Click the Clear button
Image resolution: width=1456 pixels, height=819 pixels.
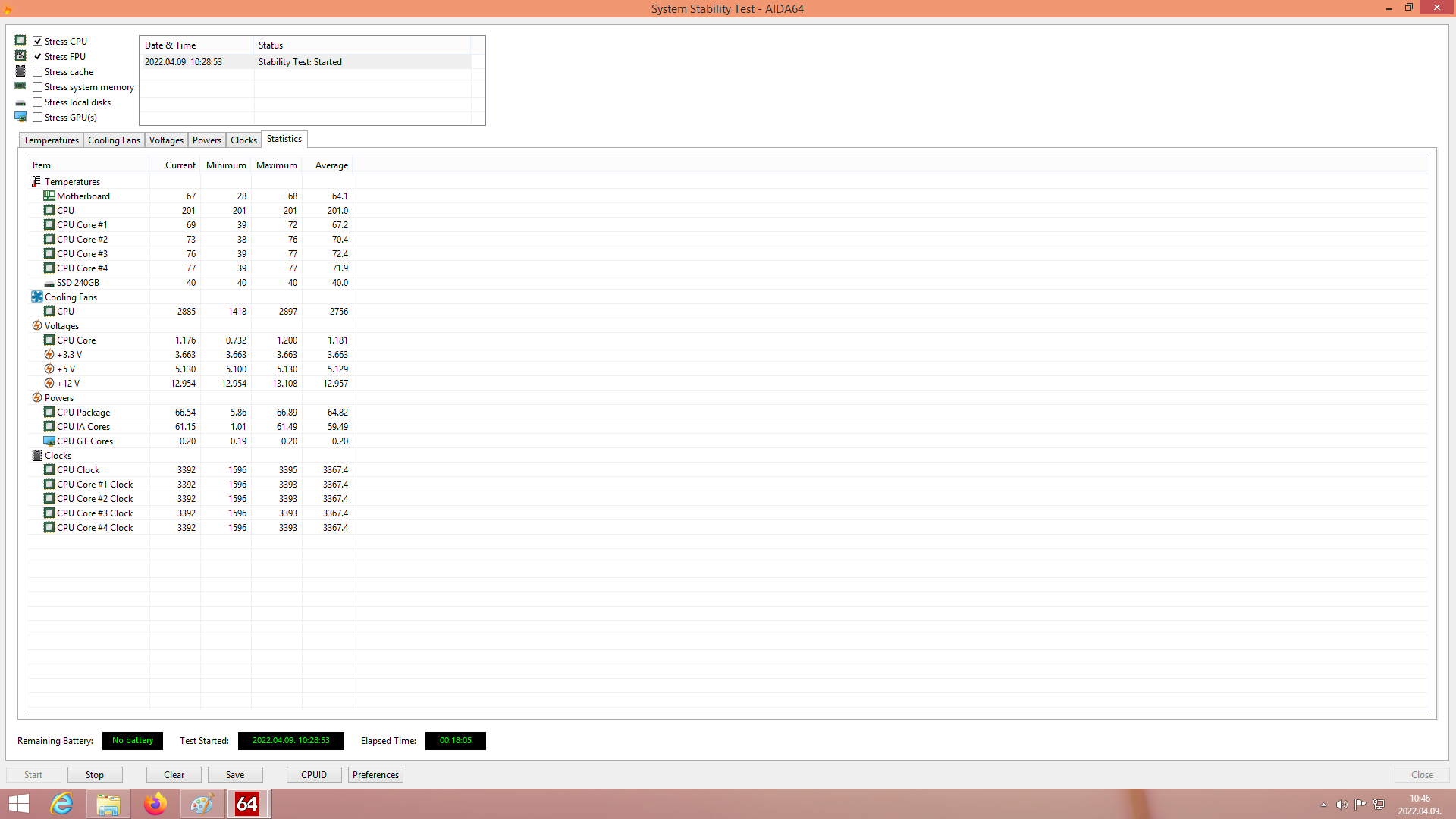174,775
